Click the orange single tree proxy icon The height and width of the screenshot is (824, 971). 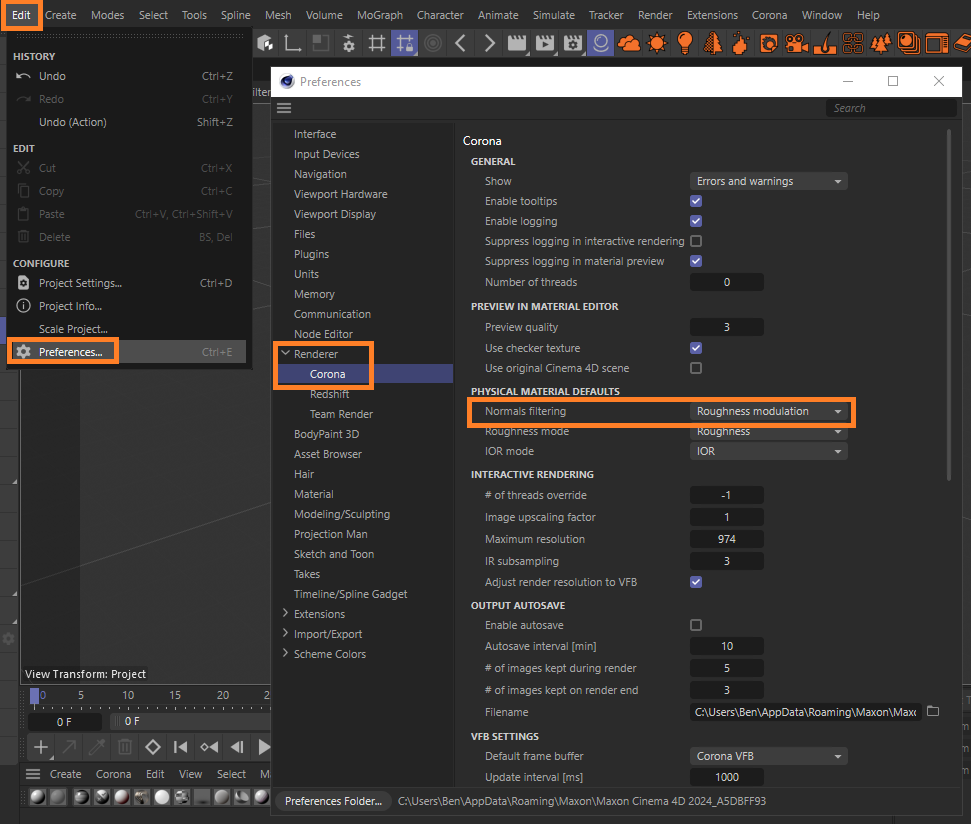(x=713, y=43)
